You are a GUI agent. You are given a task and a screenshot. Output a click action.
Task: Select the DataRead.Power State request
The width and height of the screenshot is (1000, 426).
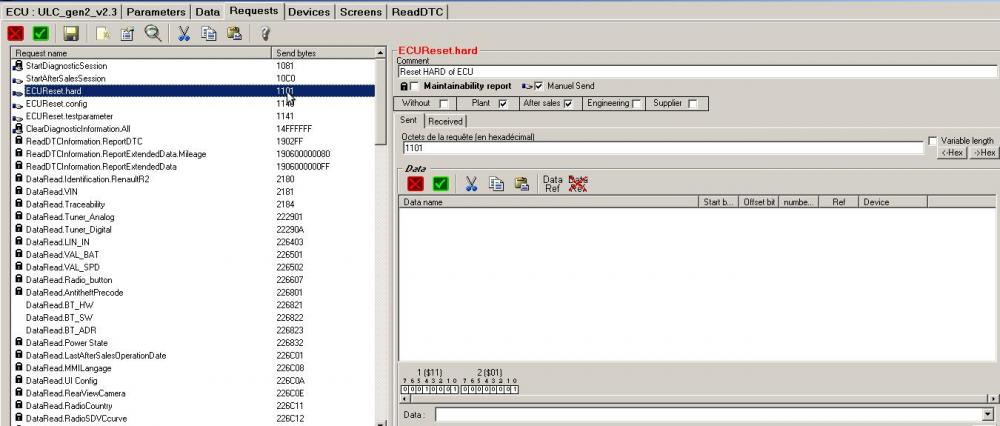pos(65,342)
